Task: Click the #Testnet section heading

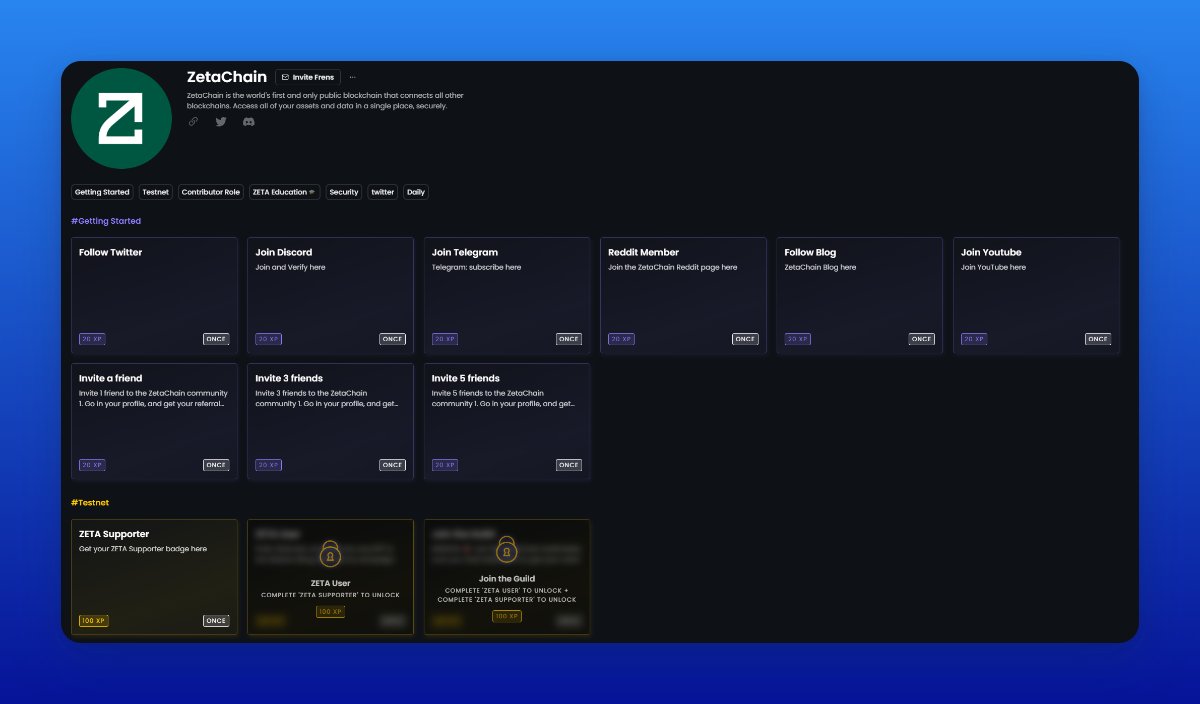Action: [90, 502]
